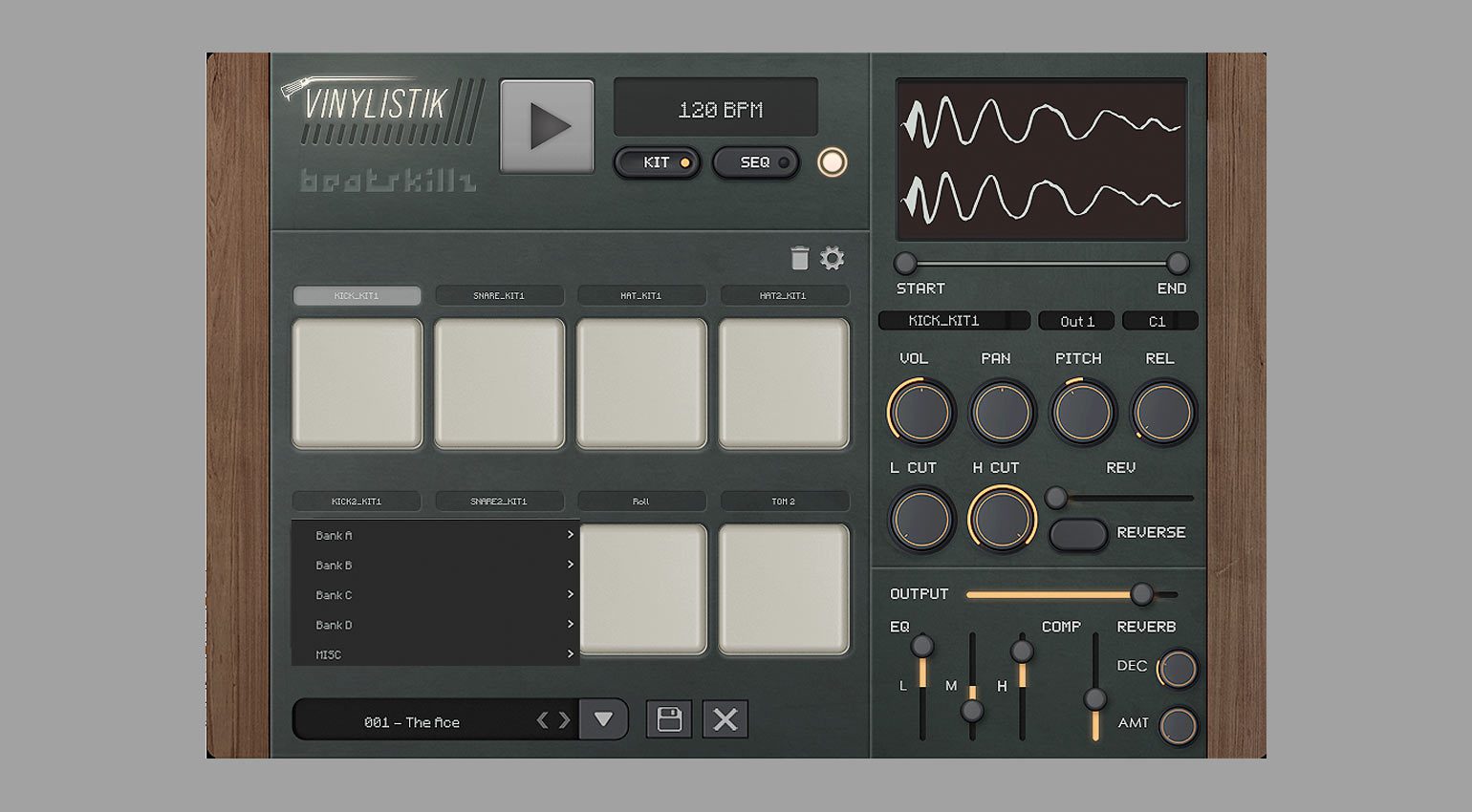This screenshot has height=812, width=1472.
Task: Click the L CUT knob
Action: click(920, 519)
